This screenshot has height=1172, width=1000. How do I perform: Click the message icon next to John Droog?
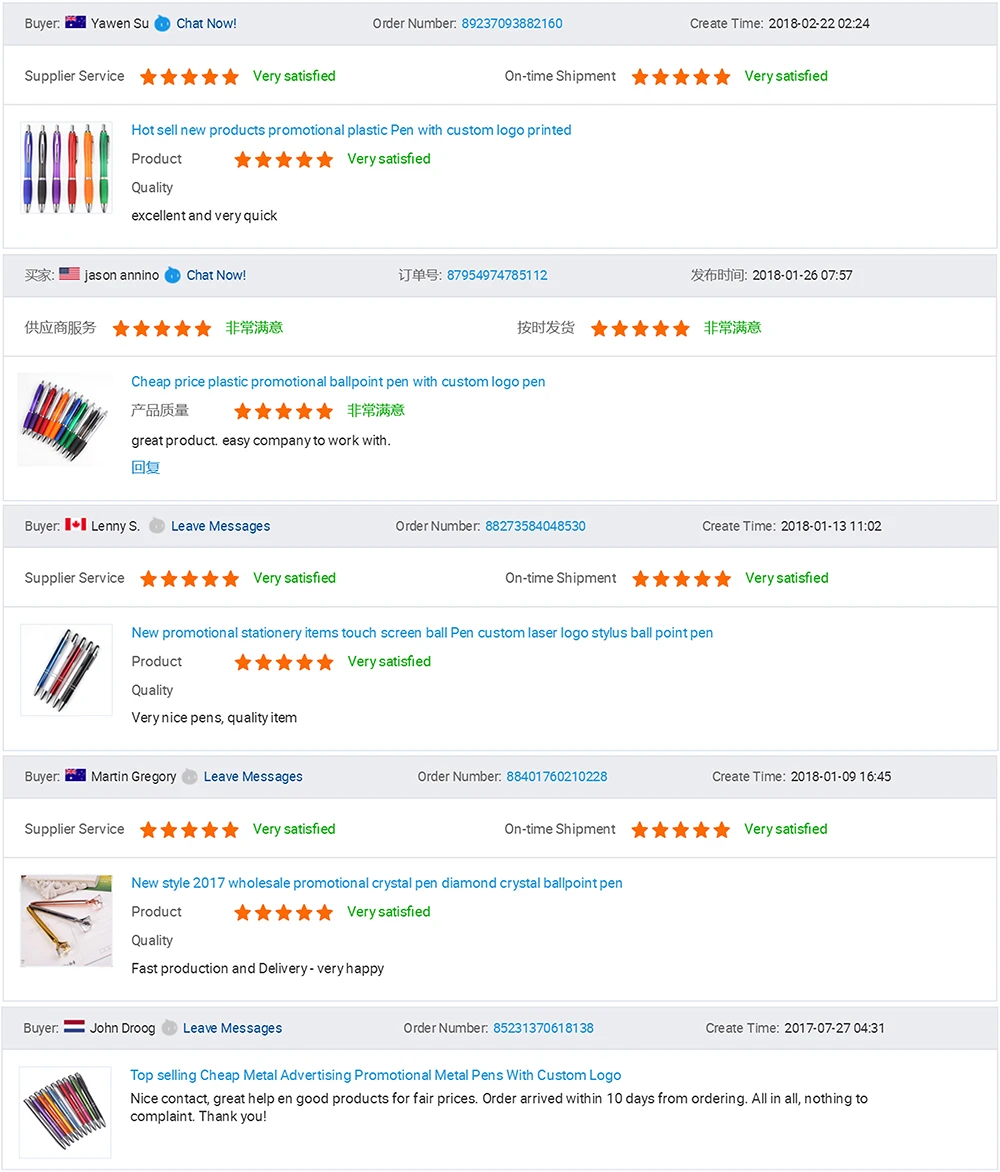click(167, 1027)
